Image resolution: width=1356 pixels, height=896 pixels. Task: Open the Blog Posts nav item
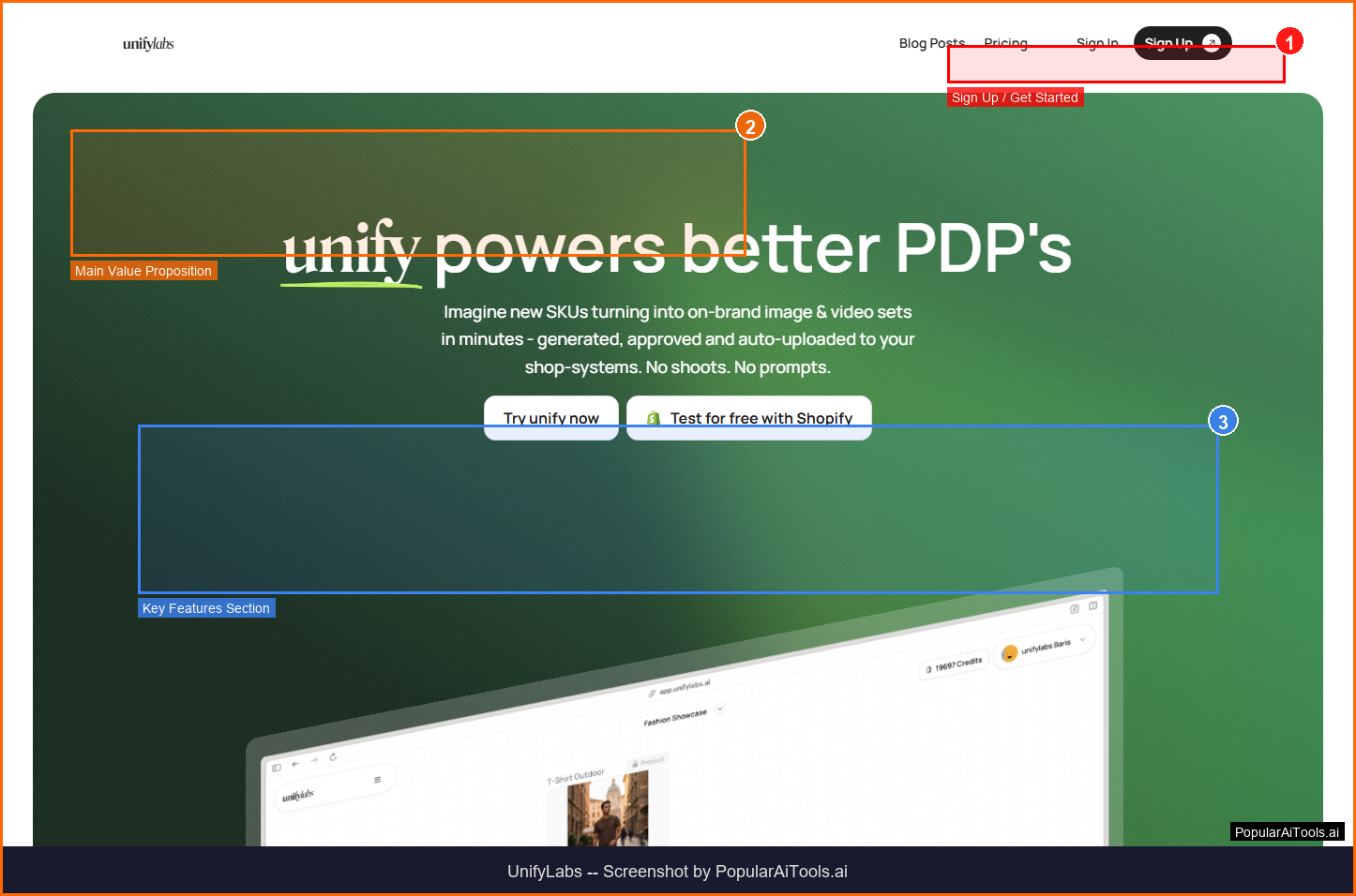coord(931,43)
